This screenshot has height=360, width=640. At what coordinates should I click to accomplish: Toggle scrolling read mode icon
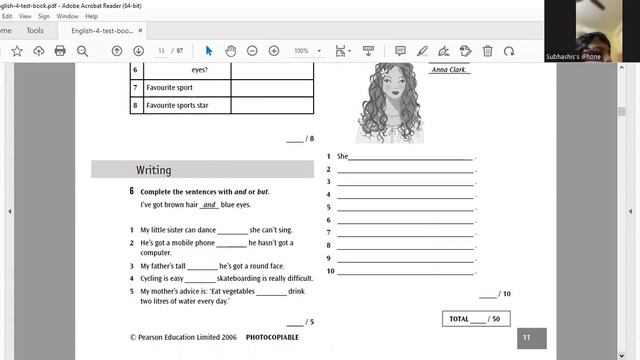(x=368, y=51)
